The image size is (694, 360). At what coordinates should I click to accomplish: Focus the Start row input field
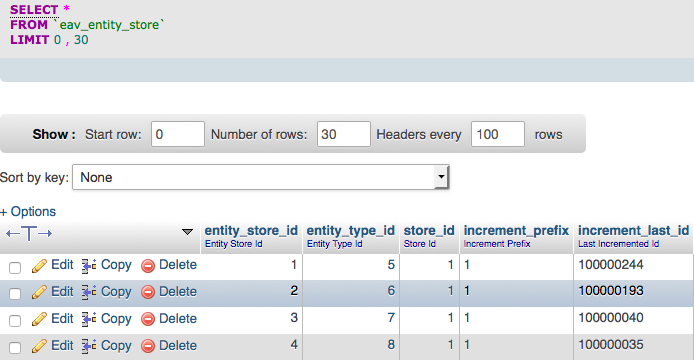click(178, 134)
